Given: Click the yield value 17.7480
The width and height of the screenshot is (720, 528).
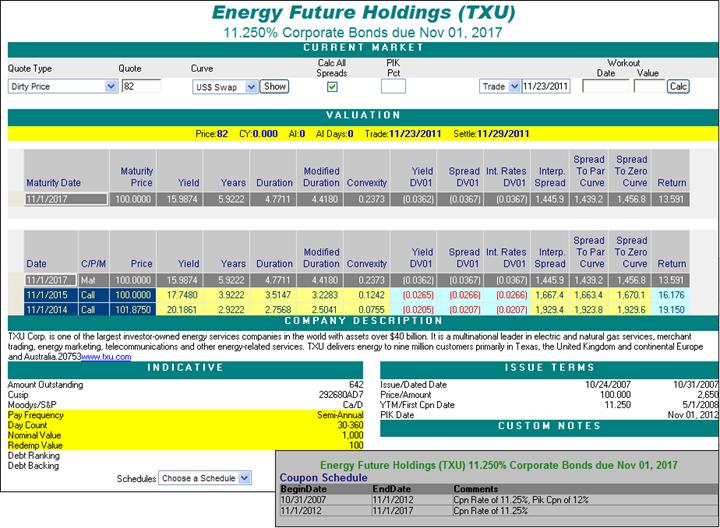Looking at the screenshot, I should click(x=182, y=295).
